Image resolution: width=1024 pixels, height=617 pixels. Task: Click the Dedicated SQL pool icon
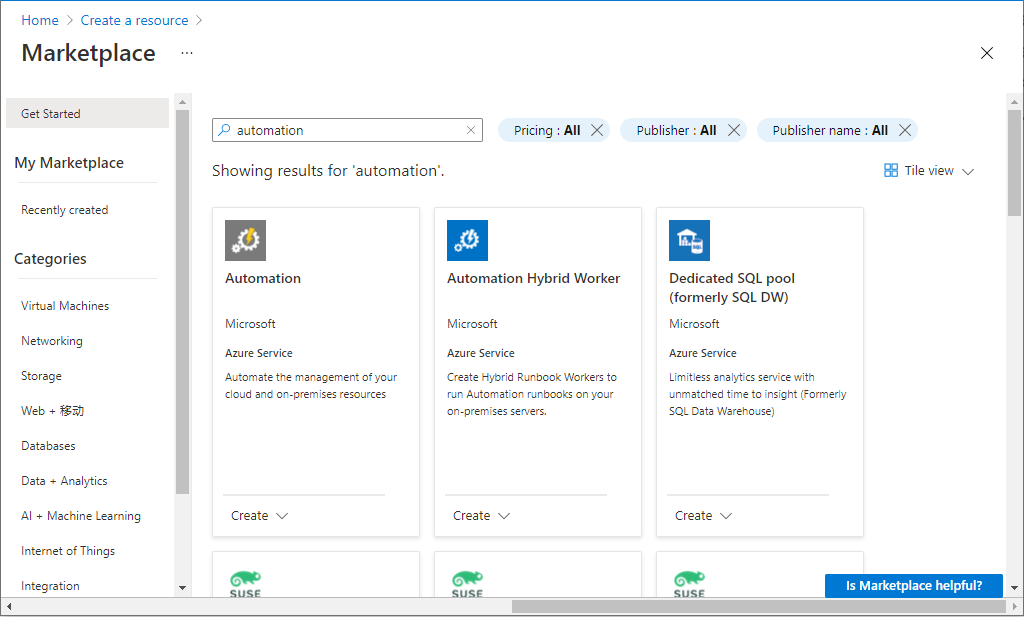point(689,240)
